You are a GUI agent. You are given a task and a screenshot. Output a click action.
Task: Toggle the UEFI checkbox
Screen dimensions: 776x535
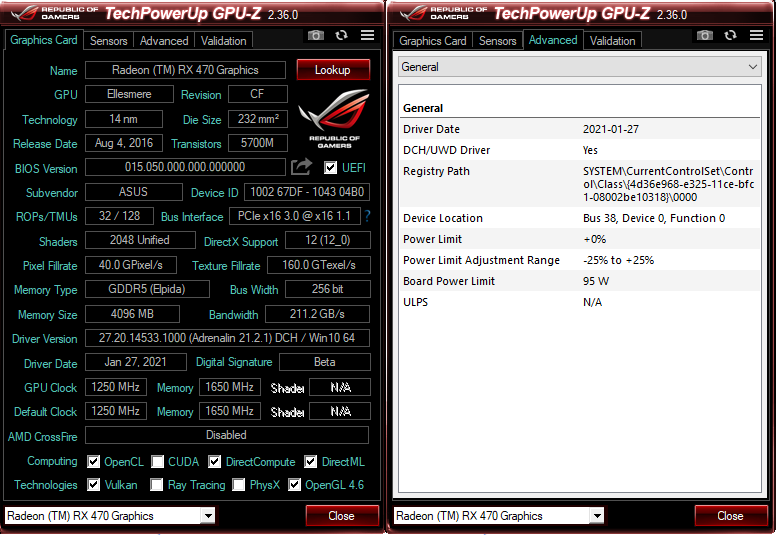pos(330,168)
